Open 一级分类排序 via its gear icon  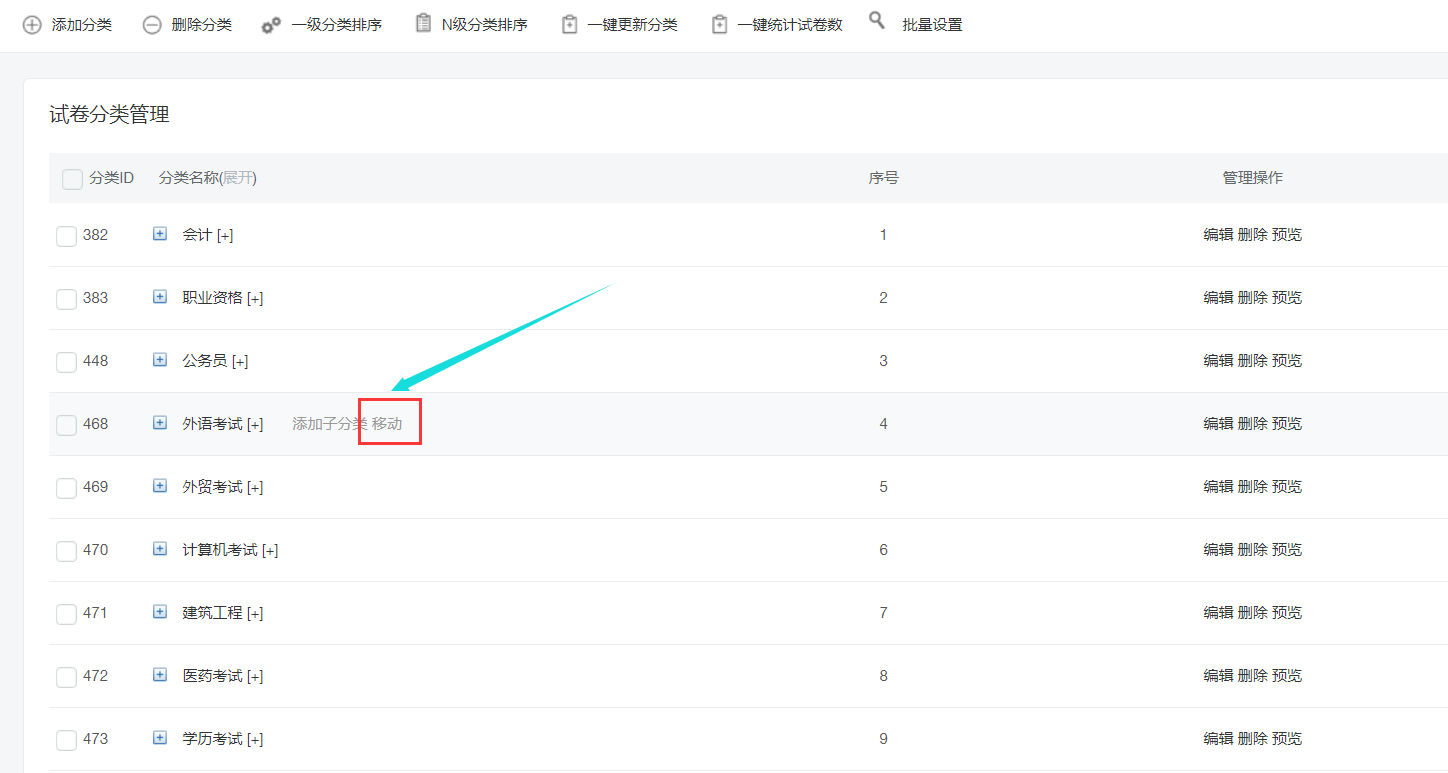(x=270, y=24)
